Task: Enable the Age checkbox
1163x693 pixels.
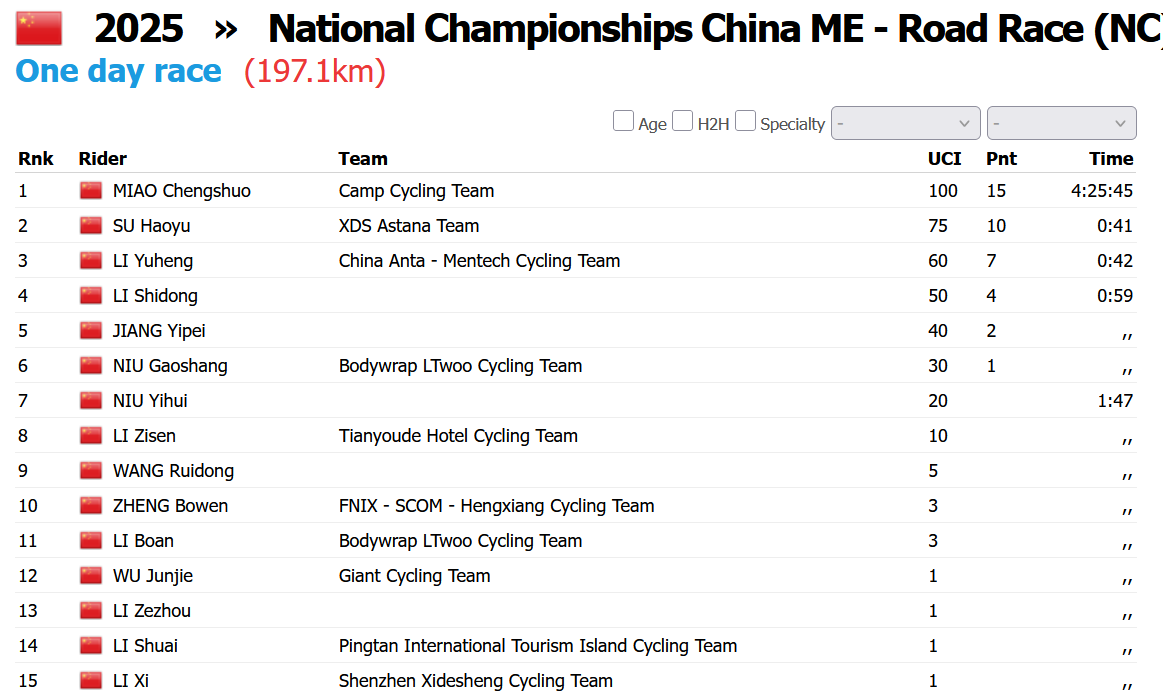Action: coord(623,122)
